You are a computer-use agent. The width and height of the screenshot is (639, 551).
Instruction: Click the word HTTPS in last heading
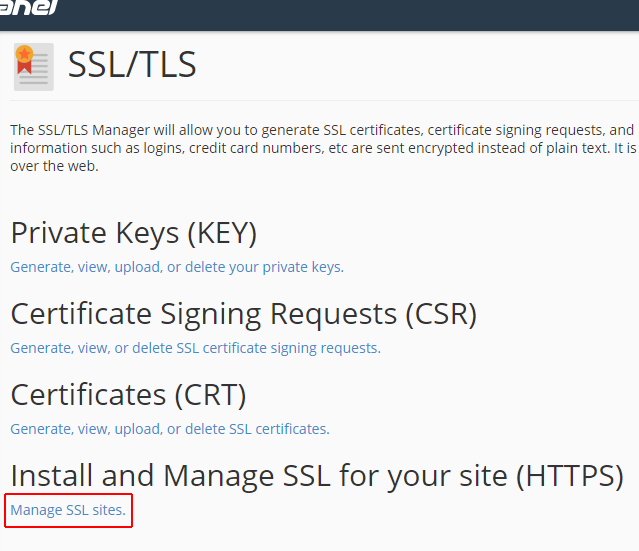coord(569,476)
